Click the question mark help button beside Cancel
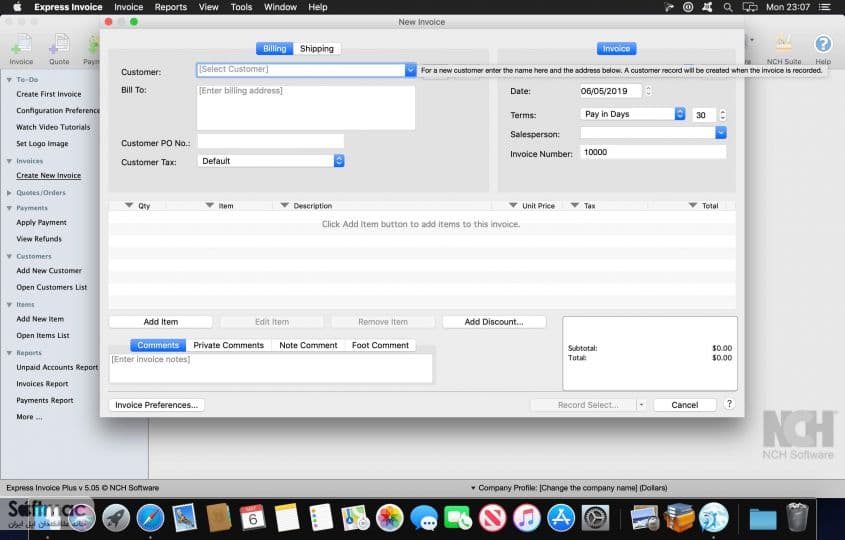This screenshot has width=845, height=540. pyautogui.click(x=729, y=404)
